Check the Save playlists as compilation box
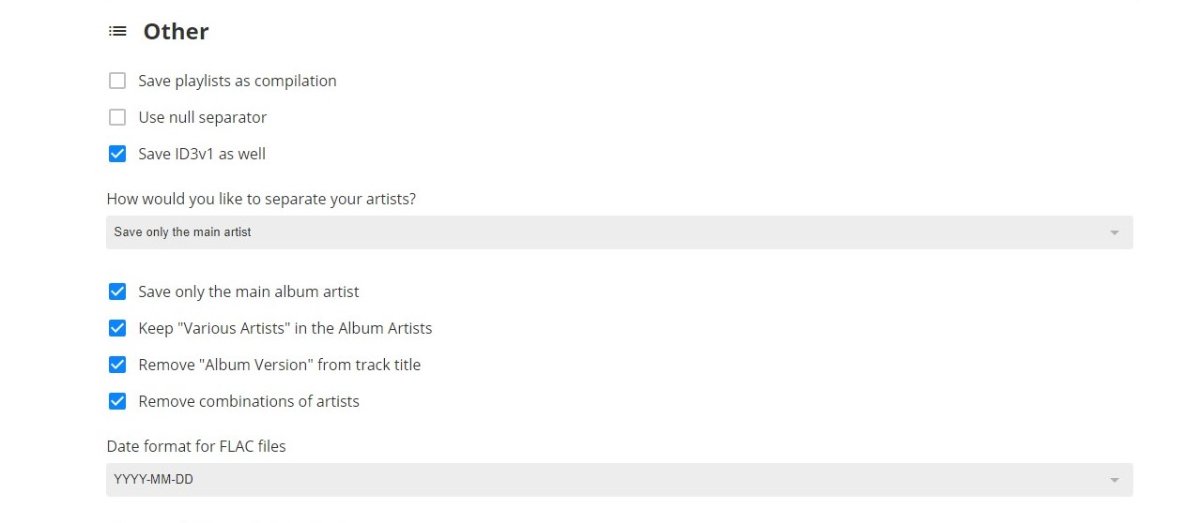This screenshot has height=523, width=1200. click(118, 81)
